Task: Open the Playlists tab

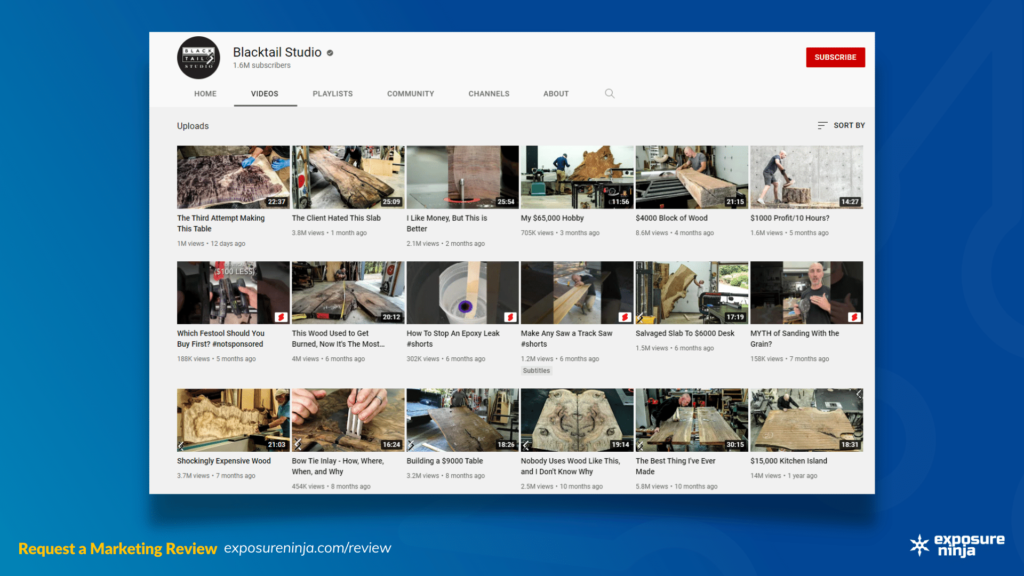Action: coord(332,93)
